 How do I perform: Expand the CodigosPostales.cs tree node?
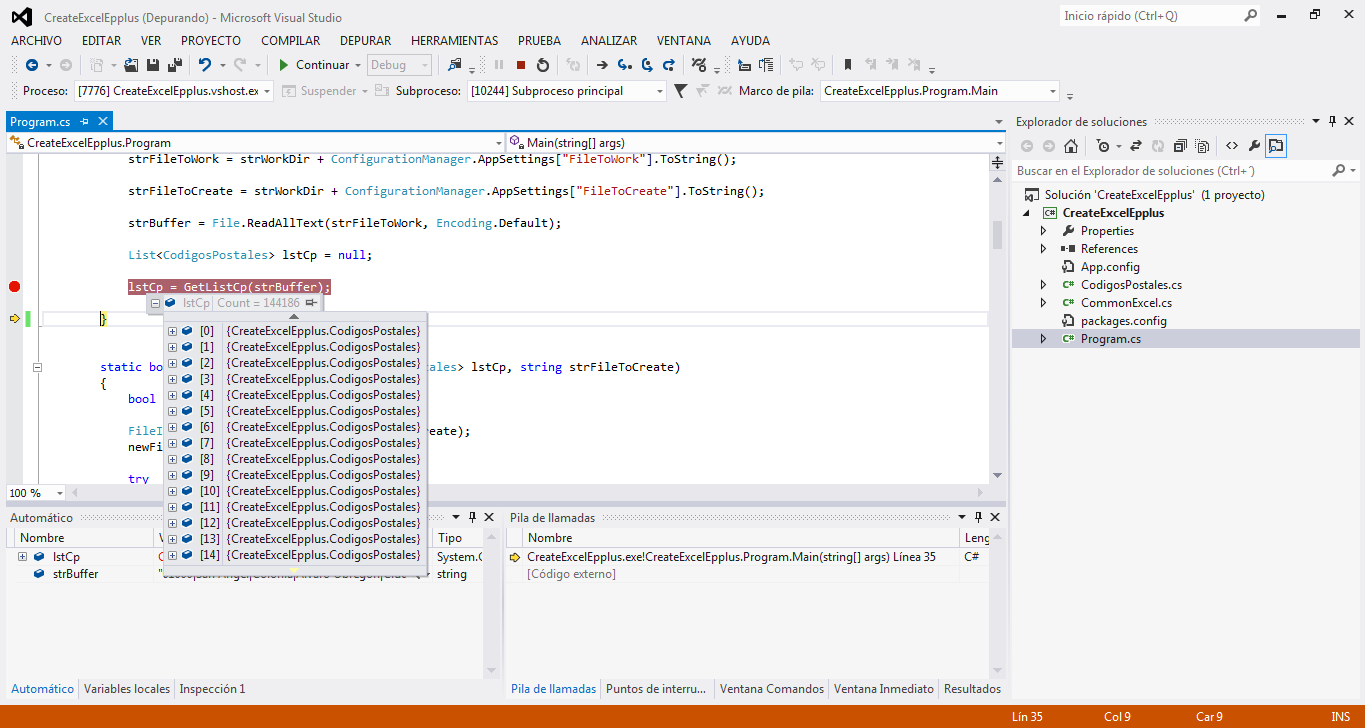point(1043,285)
